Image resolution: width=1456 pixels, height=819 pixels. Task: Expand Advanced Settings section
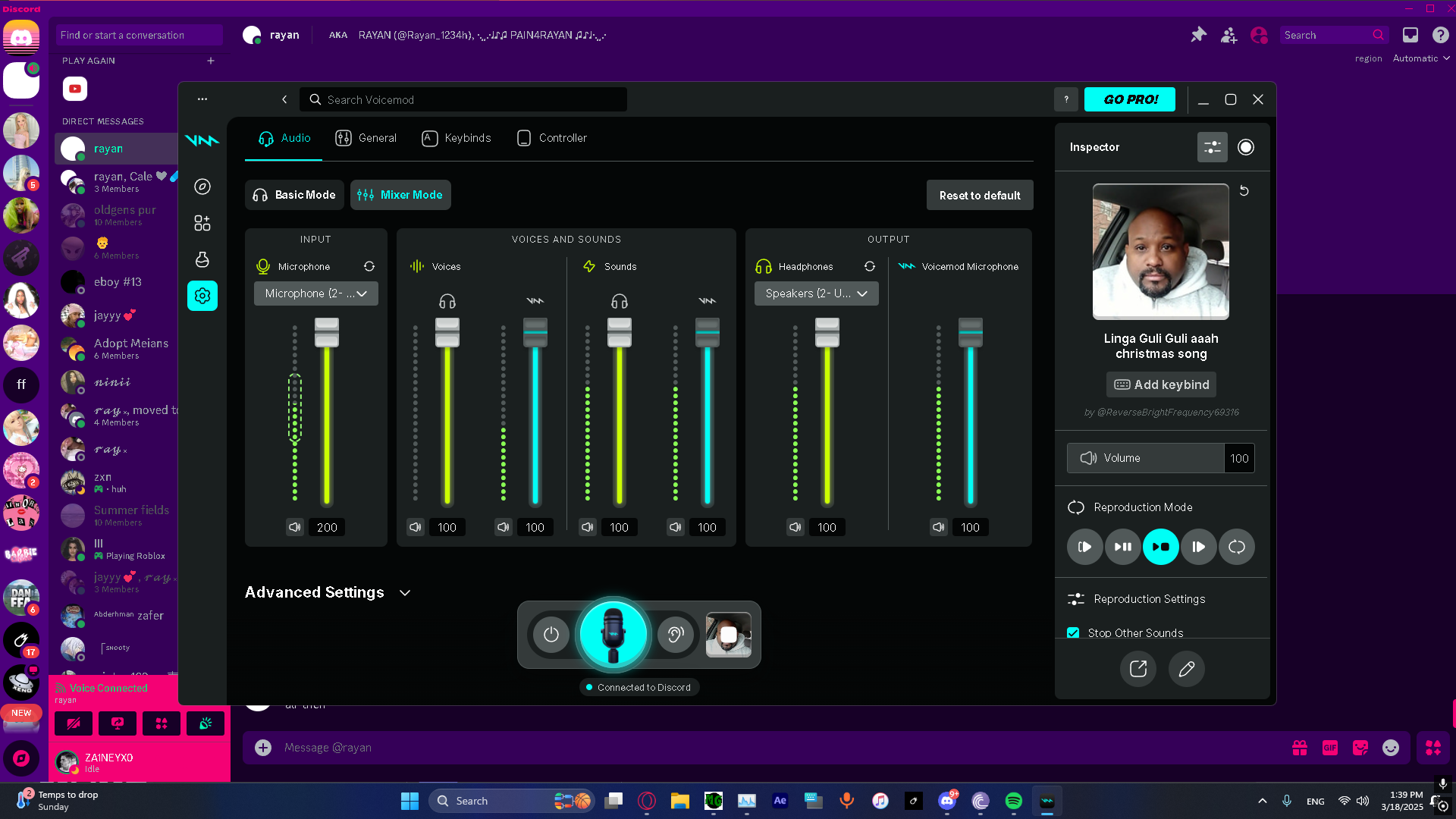(x=405, y=592)
